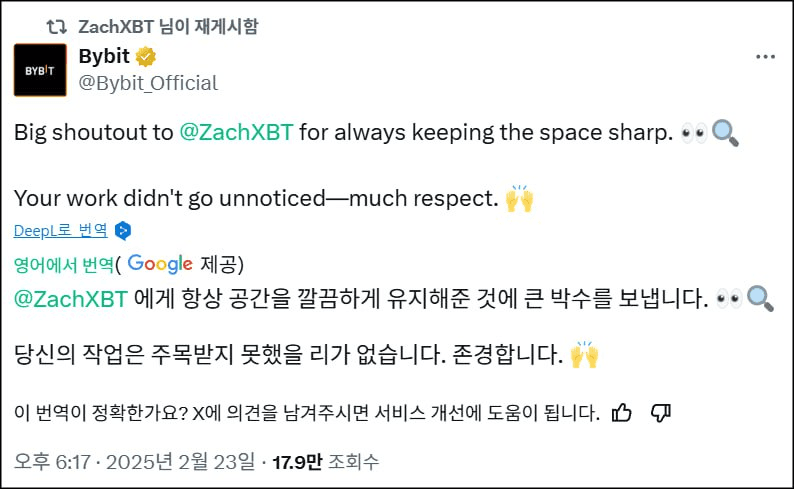Click the eyes emoji in the English tweet
The image size is (794, 489).
[694, 133]
